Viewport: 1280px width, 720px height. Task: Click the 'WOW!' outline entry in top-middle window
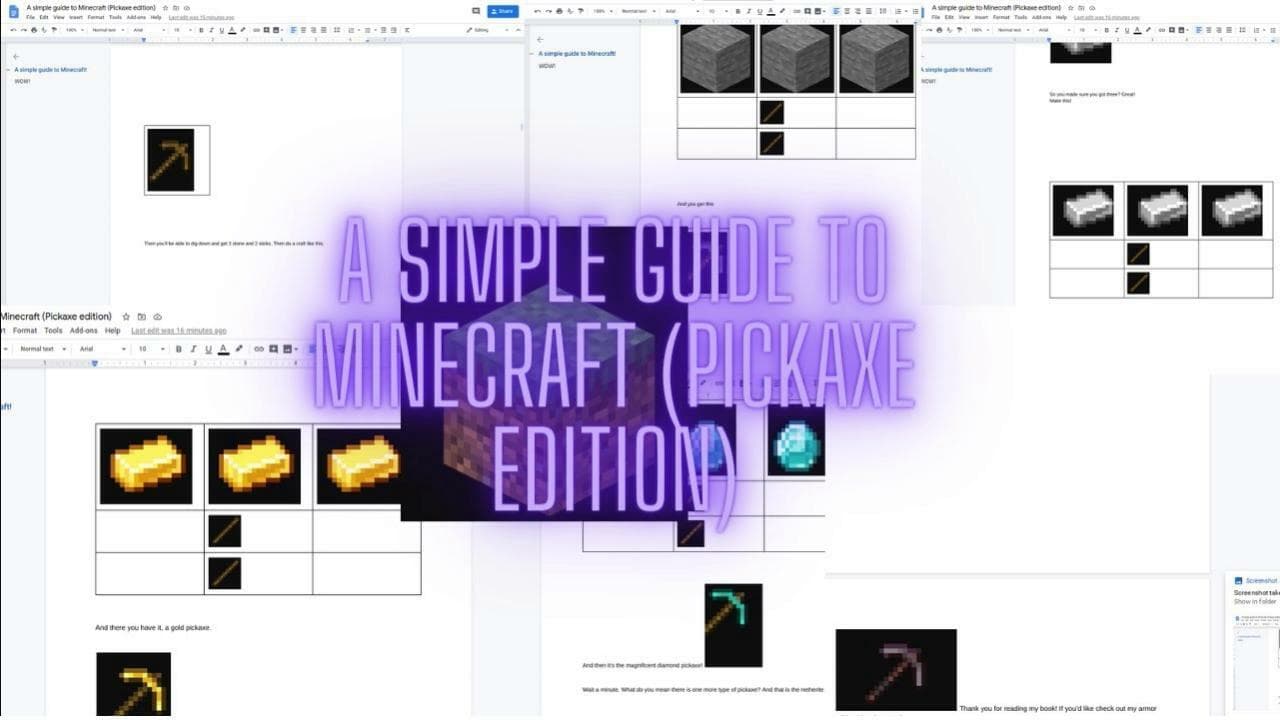pyautogui.click(x=547, y=66)
